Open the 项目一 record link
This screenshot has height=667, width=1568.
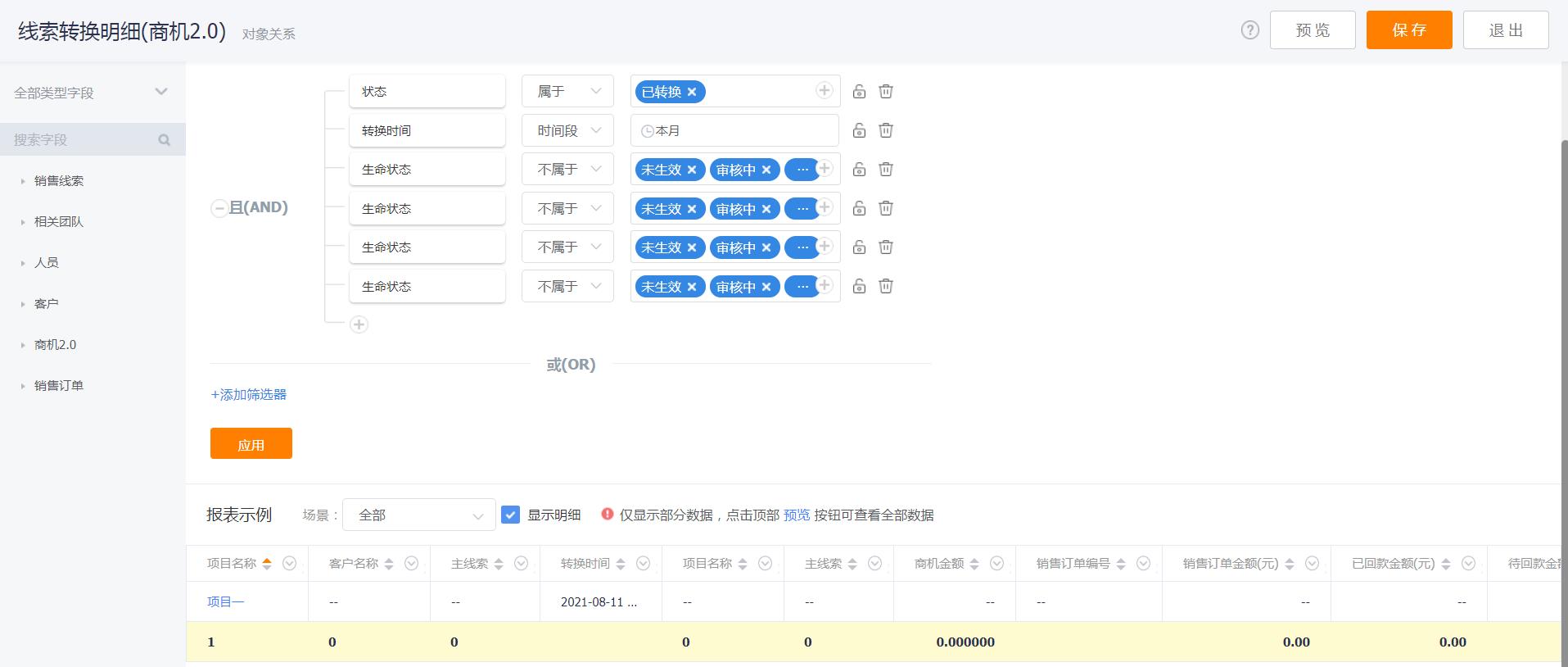225,601
